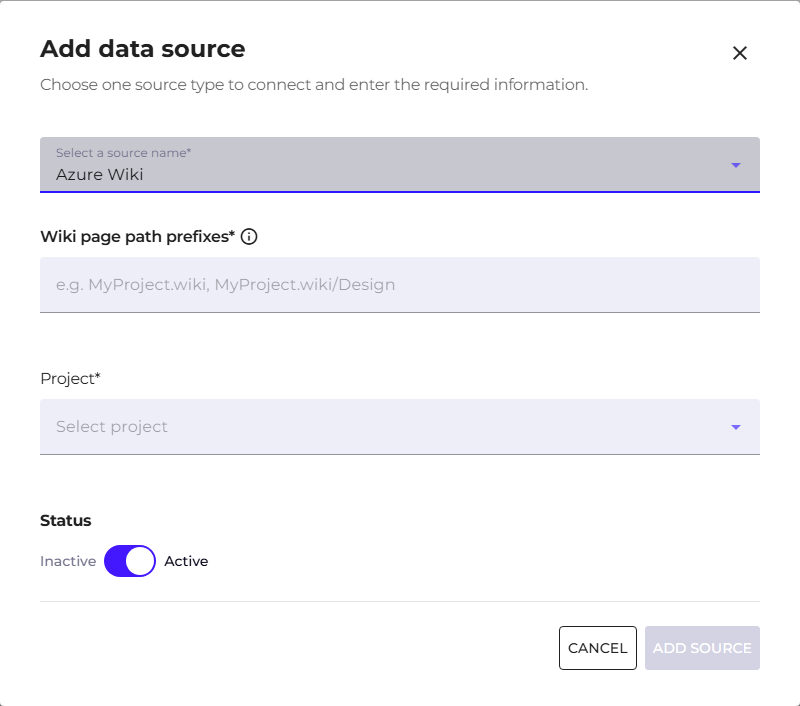The height and width of the screenshot is (706, 800).
Task: Click the Status heading
Action: [x=66, y=520]
